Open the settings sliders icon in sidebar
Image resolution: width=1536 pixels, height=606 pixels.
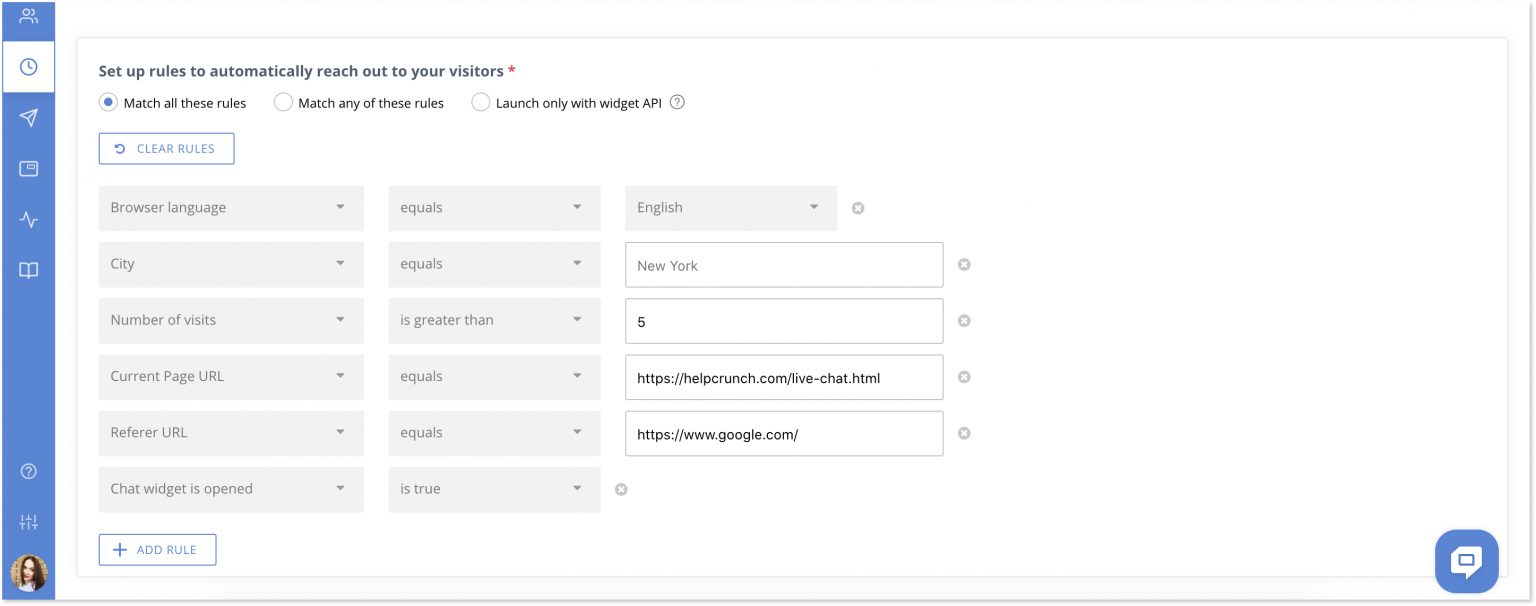tap(28, 521)
